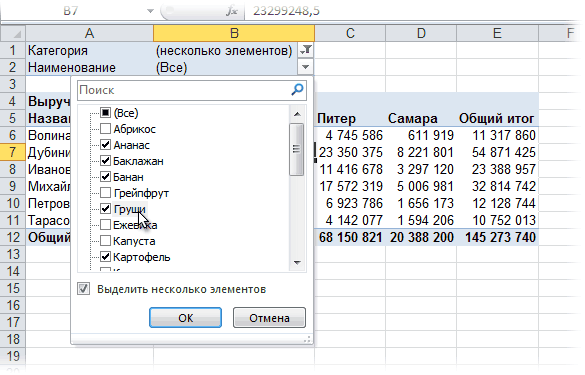Click total cell 20 388 200
The height and width of the screenshot is (375, 585).
pyautogui.click(x=421, y=237)
